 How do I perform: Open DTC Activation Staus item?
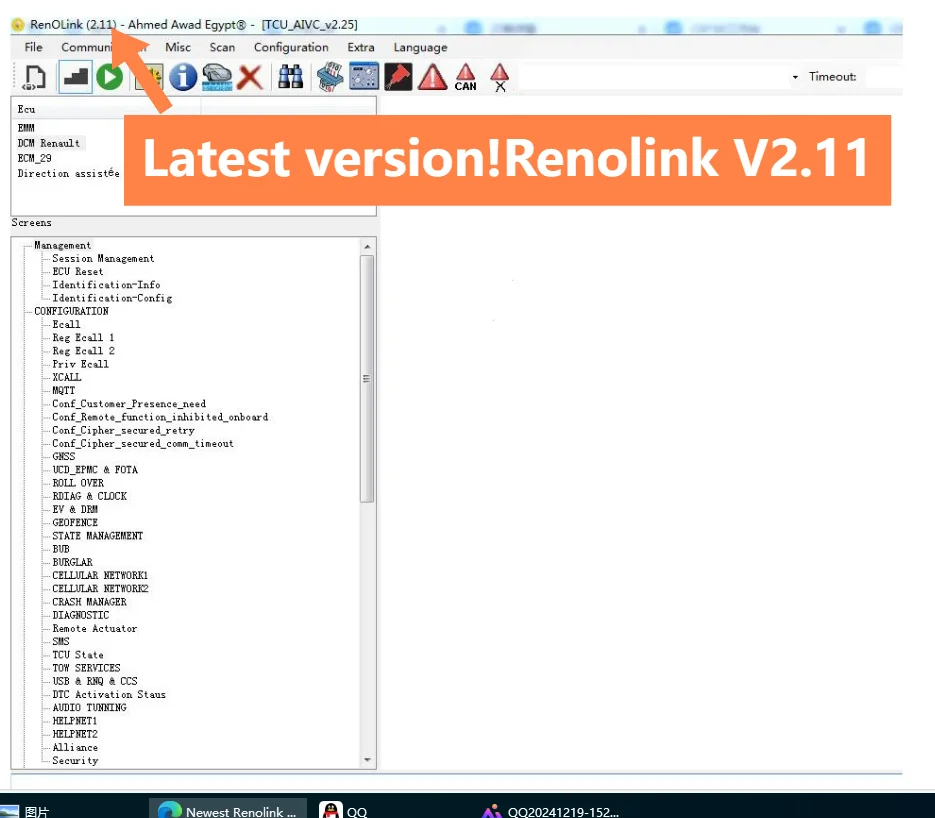click(x=109, y=694)
